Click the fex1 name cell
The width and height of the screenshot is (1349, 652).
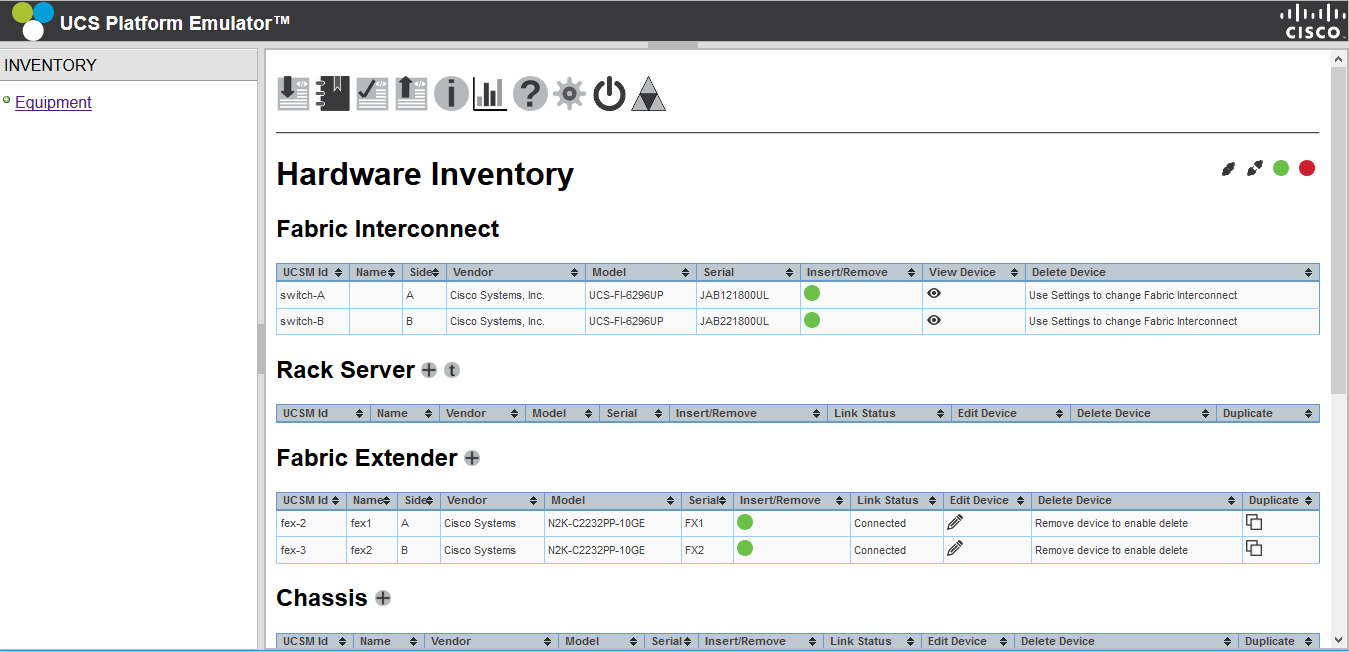point(372,523)
